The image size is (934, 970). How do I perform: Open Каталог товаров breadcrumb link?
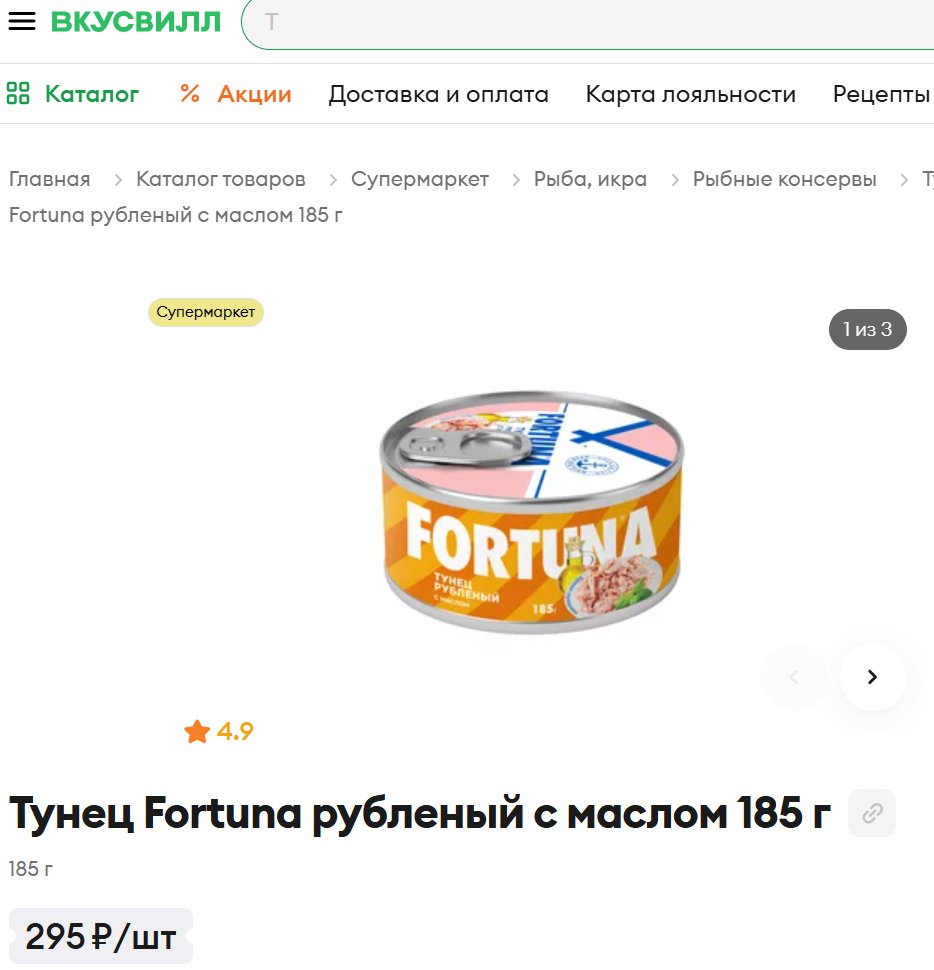point(221,179)
